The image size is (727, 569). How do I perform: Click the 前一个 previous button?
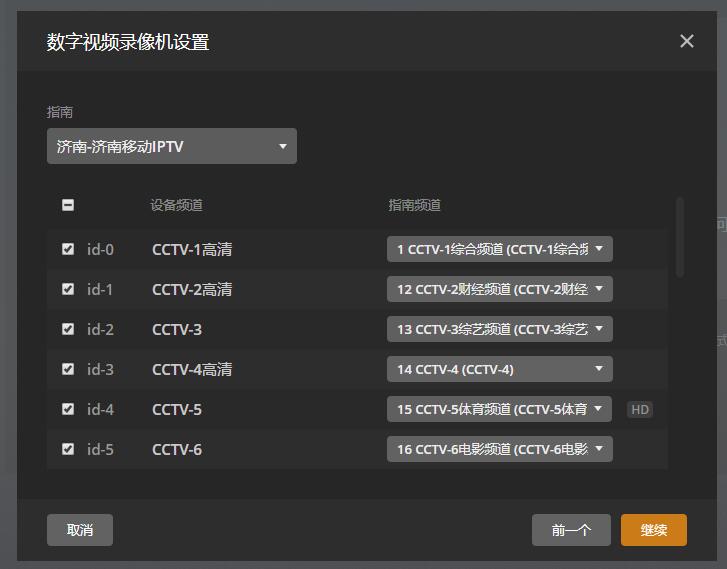[571, 530]
